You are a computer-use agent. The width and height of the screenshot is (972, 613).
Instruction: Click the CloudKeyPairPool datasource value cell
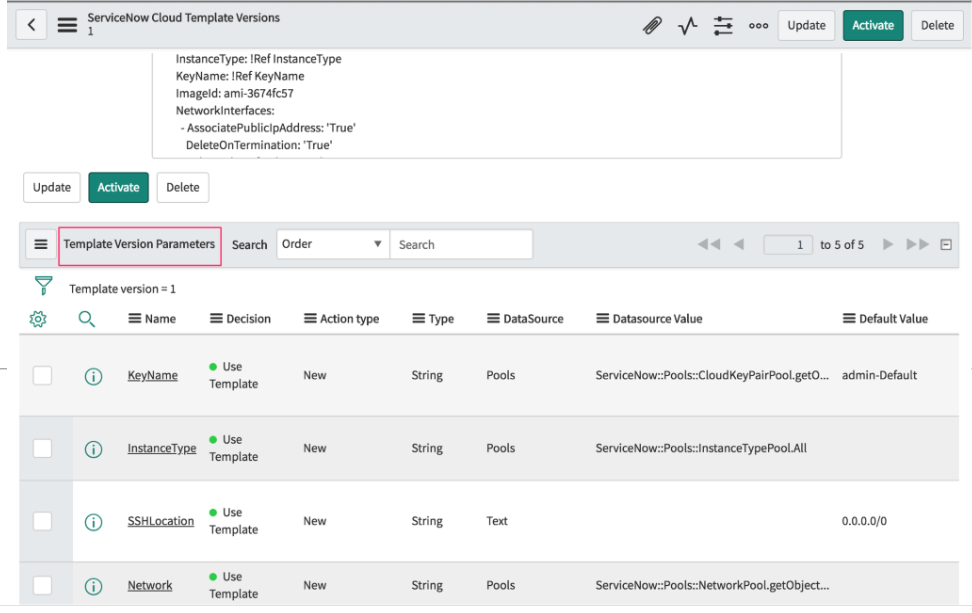coord(712,375)
